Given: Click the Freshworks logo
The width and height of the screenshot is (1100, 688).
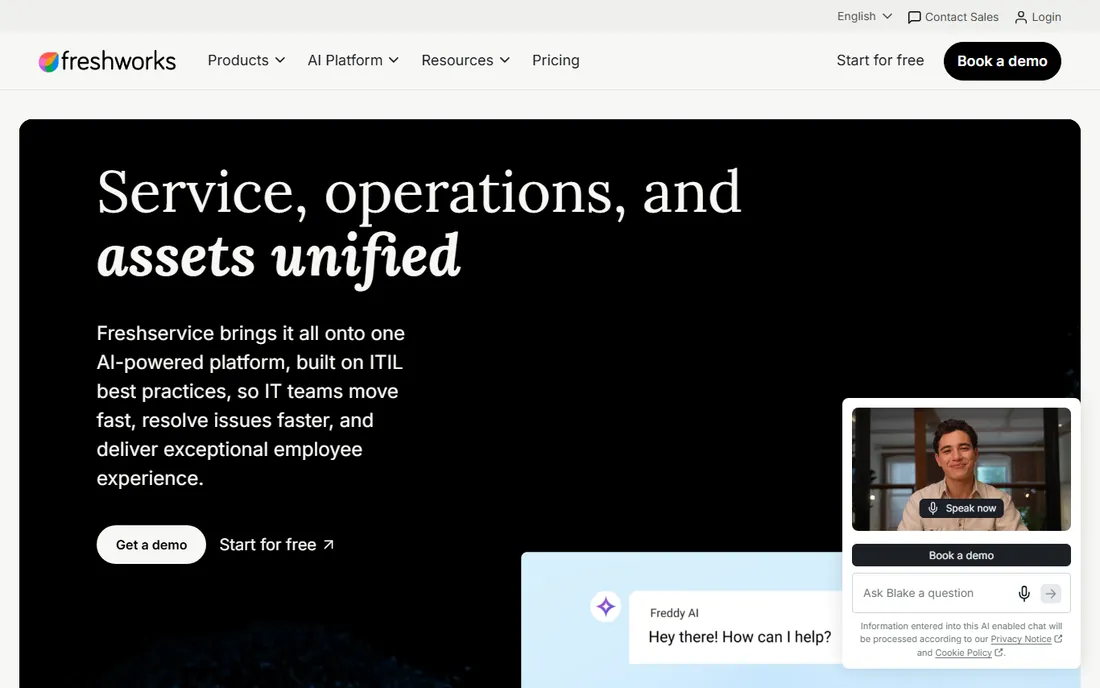Looking at the screenshot, I should (x=107, y=61).
